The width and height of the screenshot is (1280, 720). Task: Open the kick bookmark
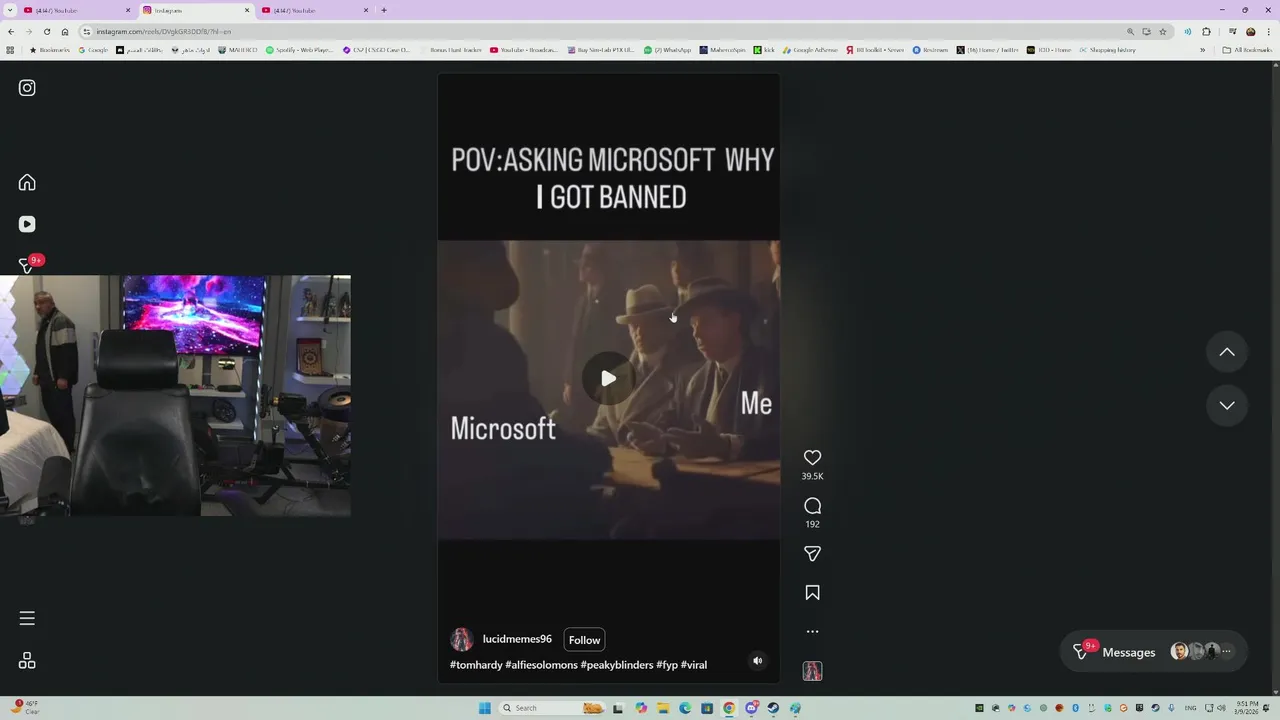pyautogui.click(x=765, y=49)
